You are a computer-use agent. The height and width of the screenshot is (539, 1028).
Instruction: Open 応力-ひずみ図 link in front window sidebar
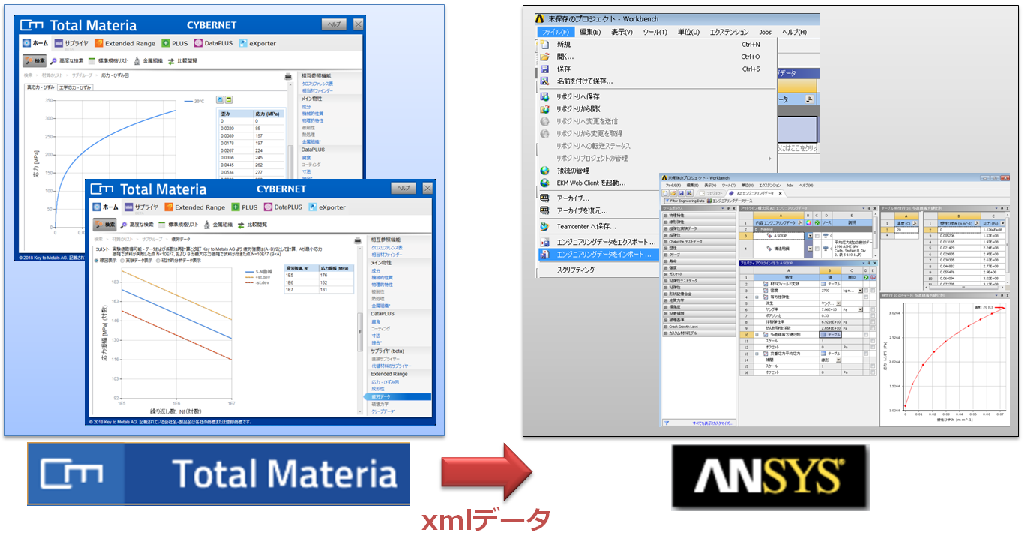point(385,382)
